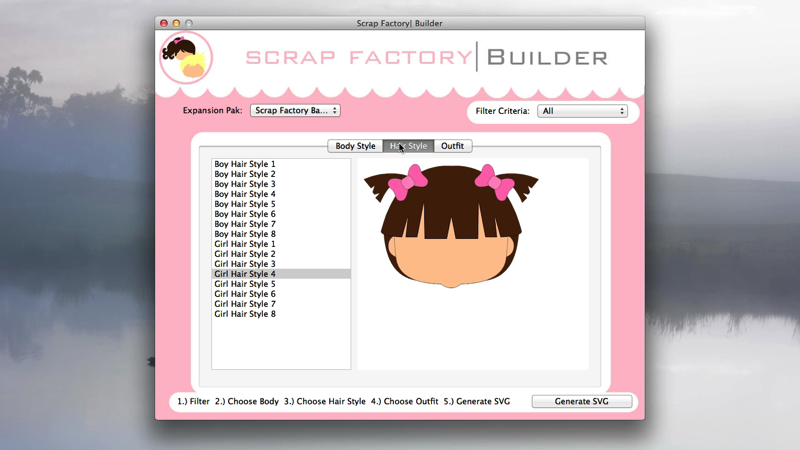Select Girl Hair Style 5

click(x=281, y=284)
